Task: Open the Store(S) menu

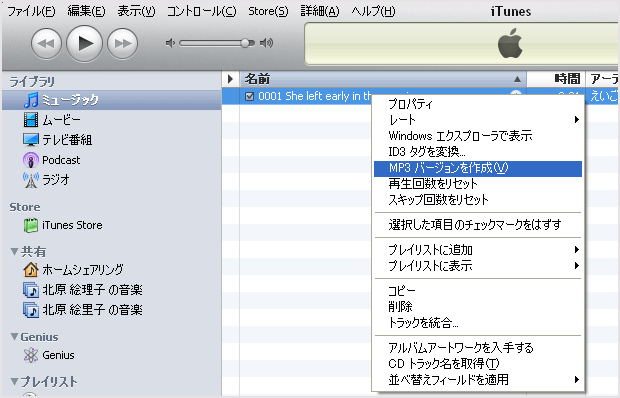Action: pos(268,11)
